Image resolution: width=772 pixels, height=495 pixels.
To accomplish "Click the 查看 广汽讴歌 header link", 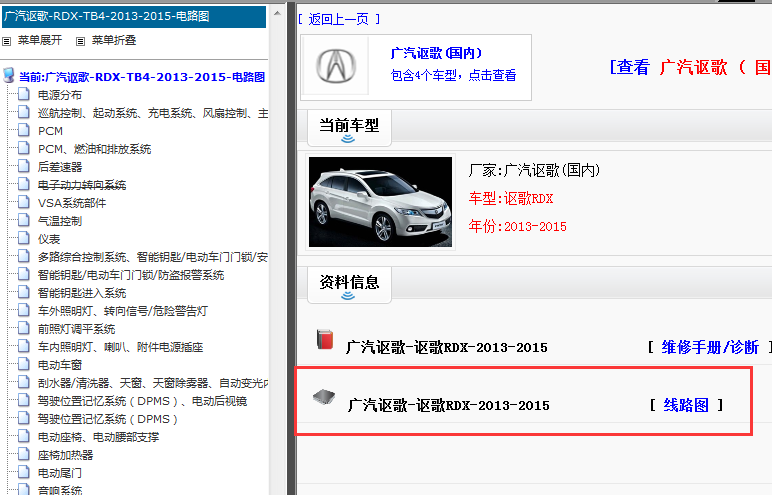I will (690, 67).
